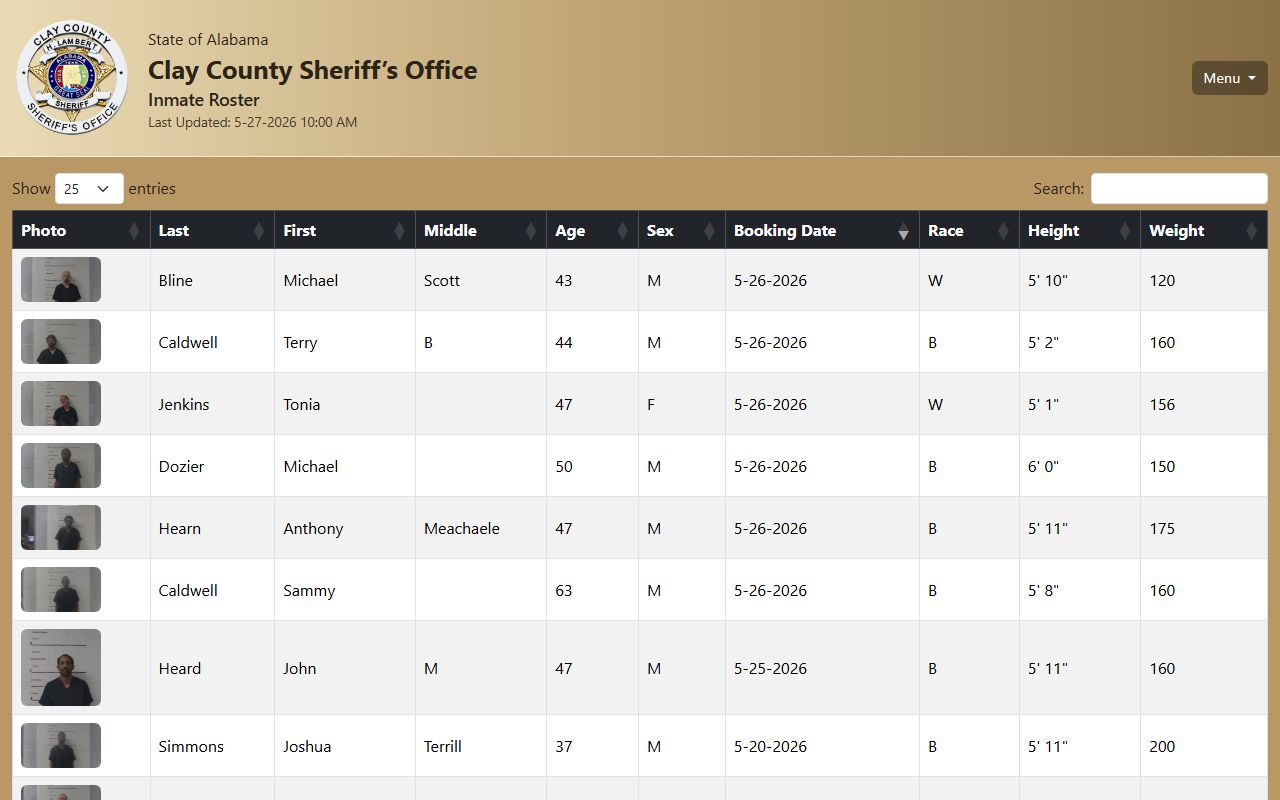The height and width of the screenshot is (800, 1280).
Task: Open Anthony Hearn's mugshot thumbnail
Action: 61,528
